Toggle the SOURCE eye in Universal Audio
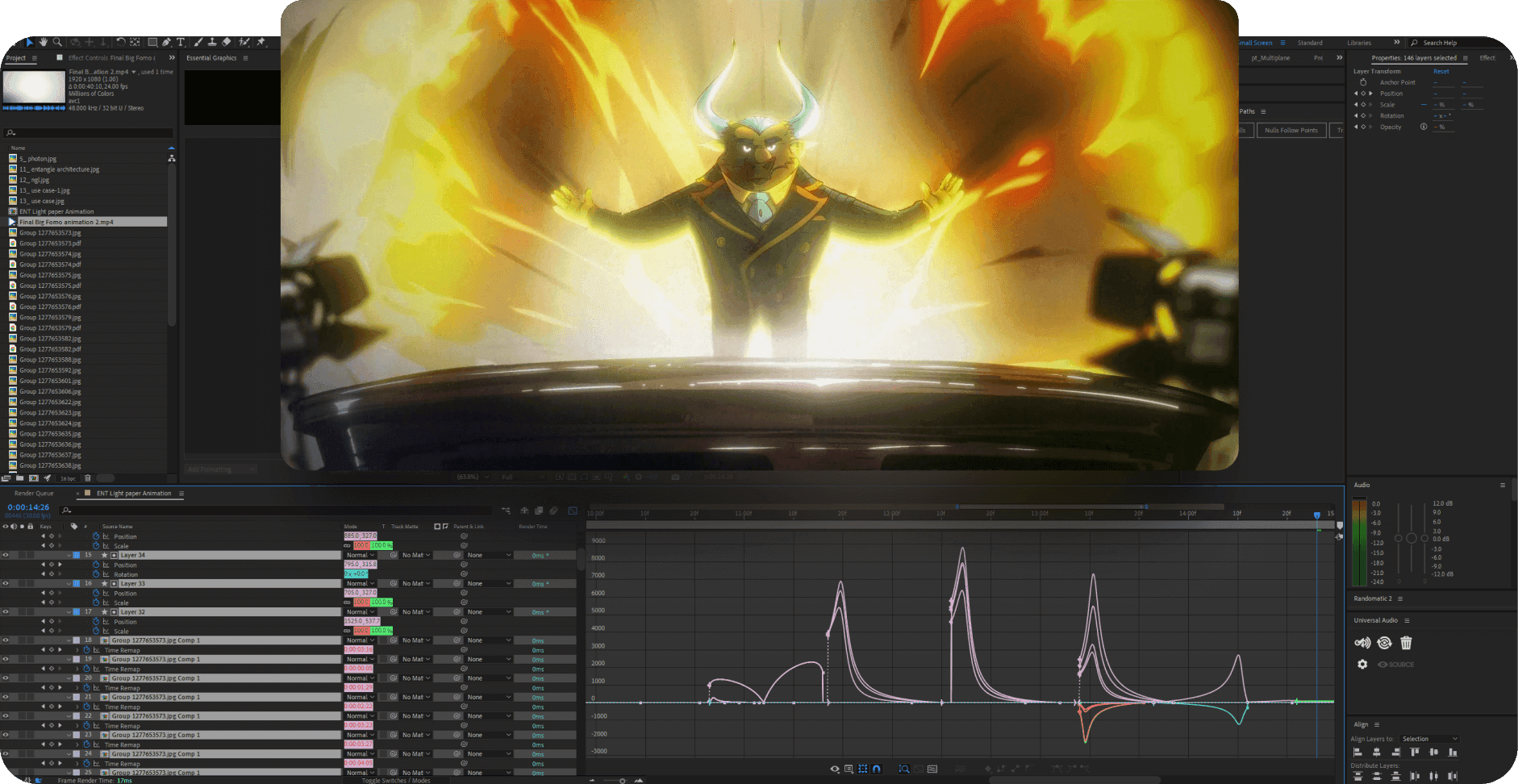This screenshot has width=1518, height=784. 1382,665
